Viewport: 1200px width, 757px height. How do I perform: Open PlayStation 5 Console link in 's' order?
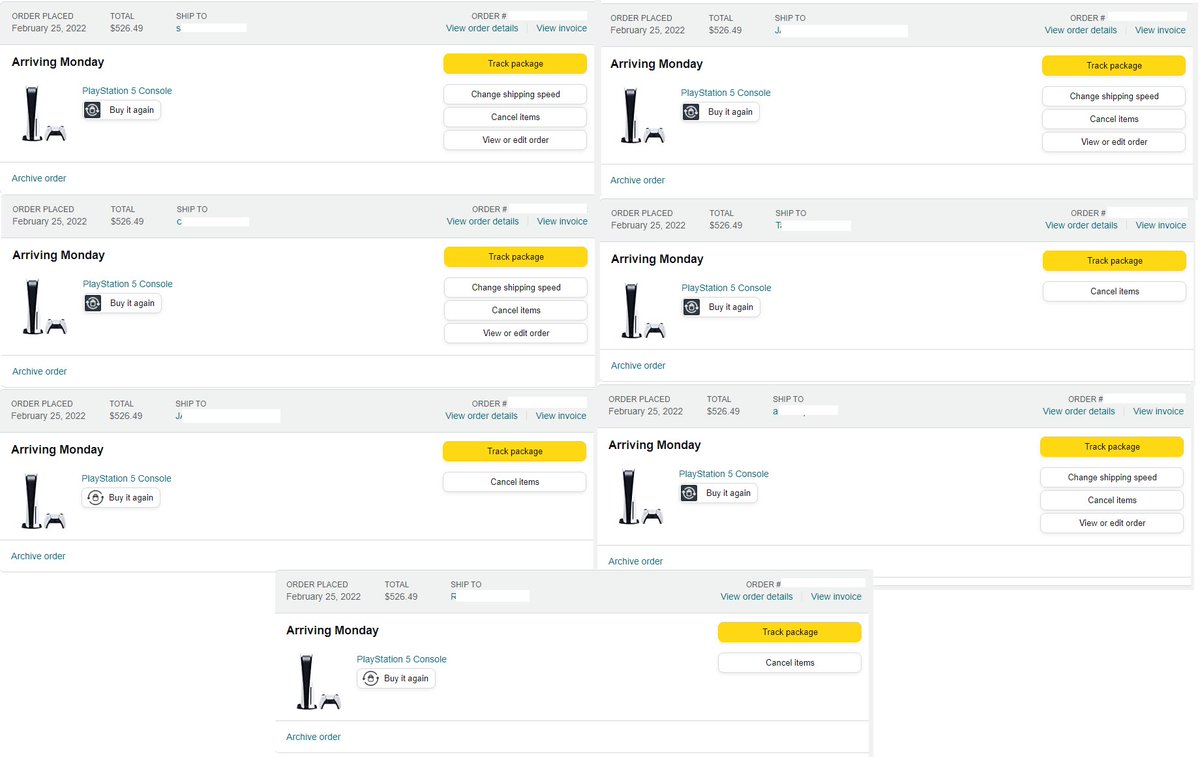(127, 91)
